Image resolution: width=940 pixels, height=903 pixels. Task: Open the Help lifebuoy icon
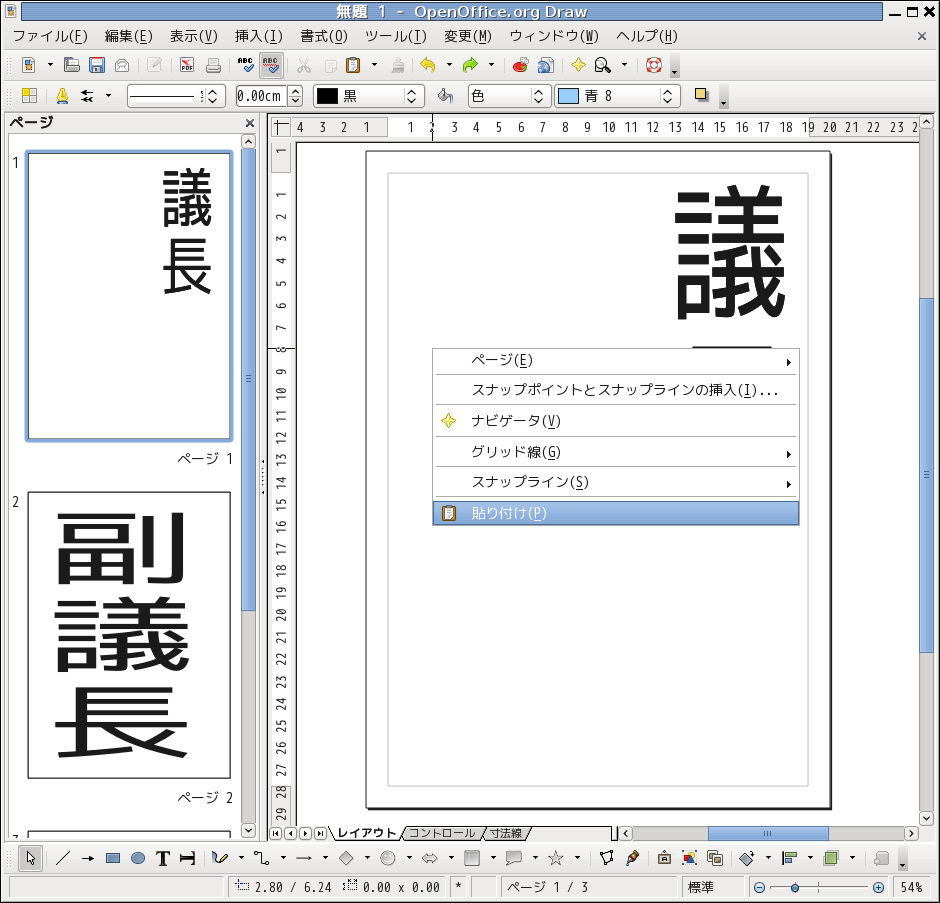(x=654, y=65)
